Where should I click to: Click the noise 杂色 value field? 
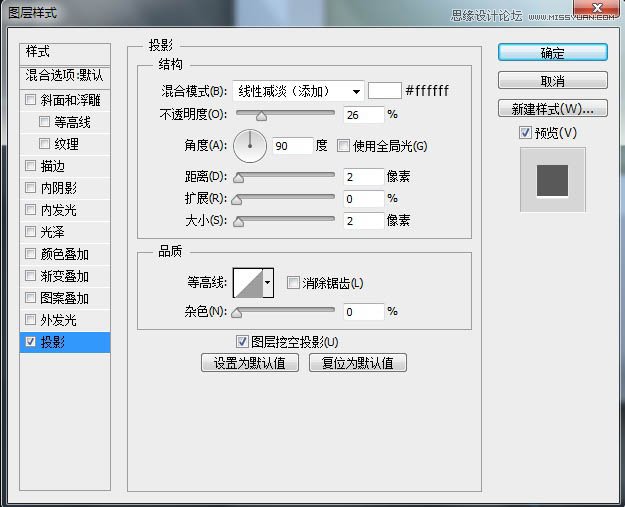364,312
